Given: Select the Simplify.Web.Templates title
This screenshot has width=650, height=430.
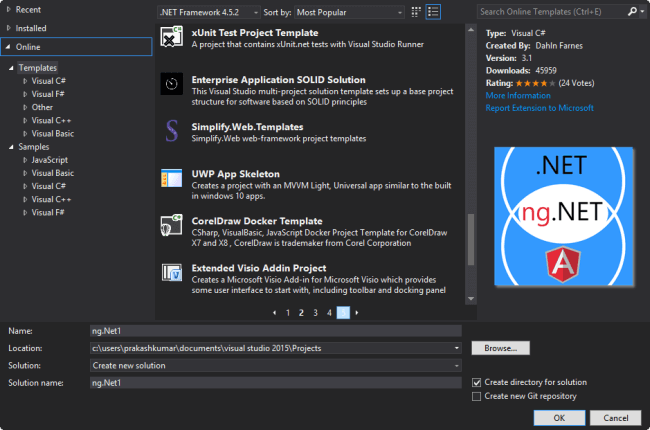Looking at the screenshot, I should click(247, 127).
